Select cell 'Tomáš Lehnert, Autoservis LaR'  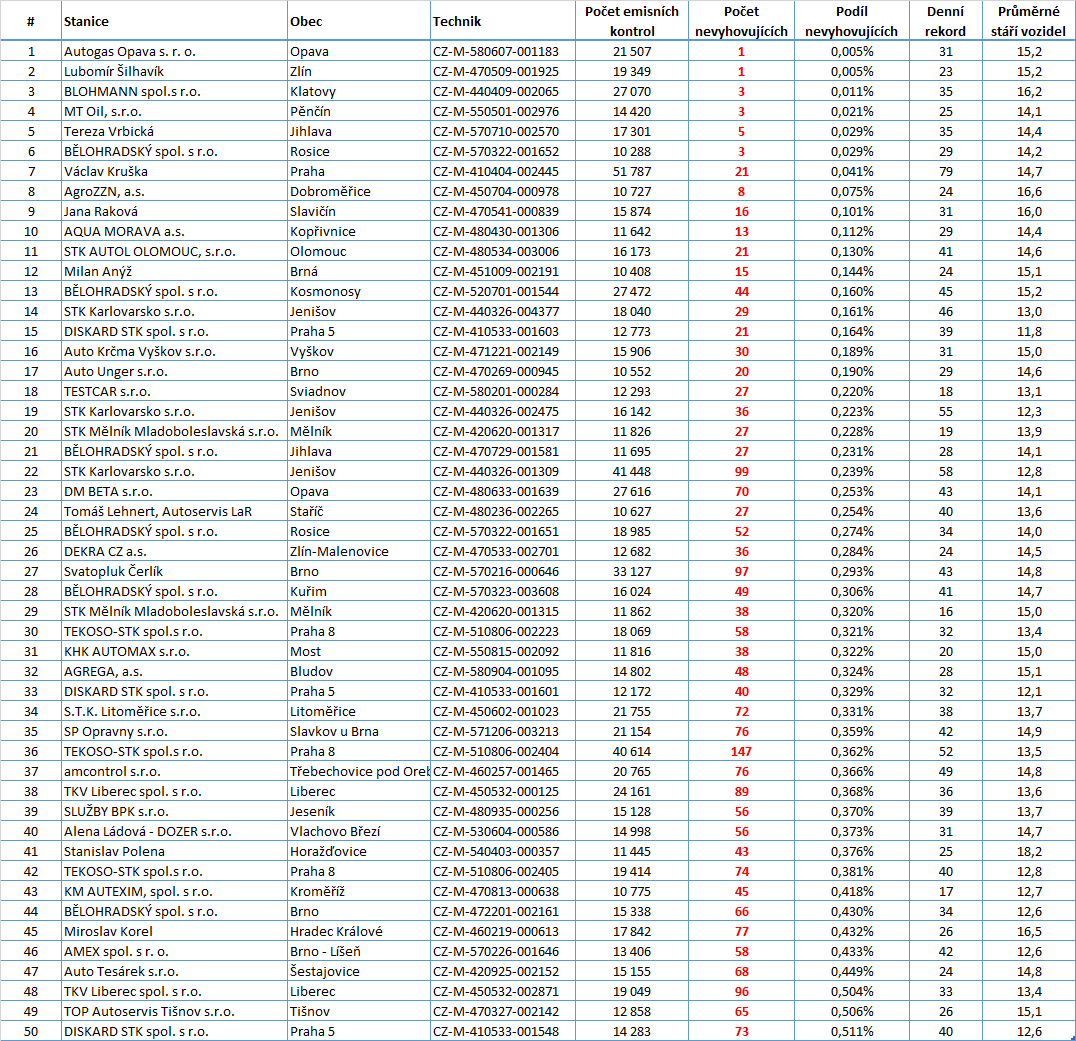[174, 511]
